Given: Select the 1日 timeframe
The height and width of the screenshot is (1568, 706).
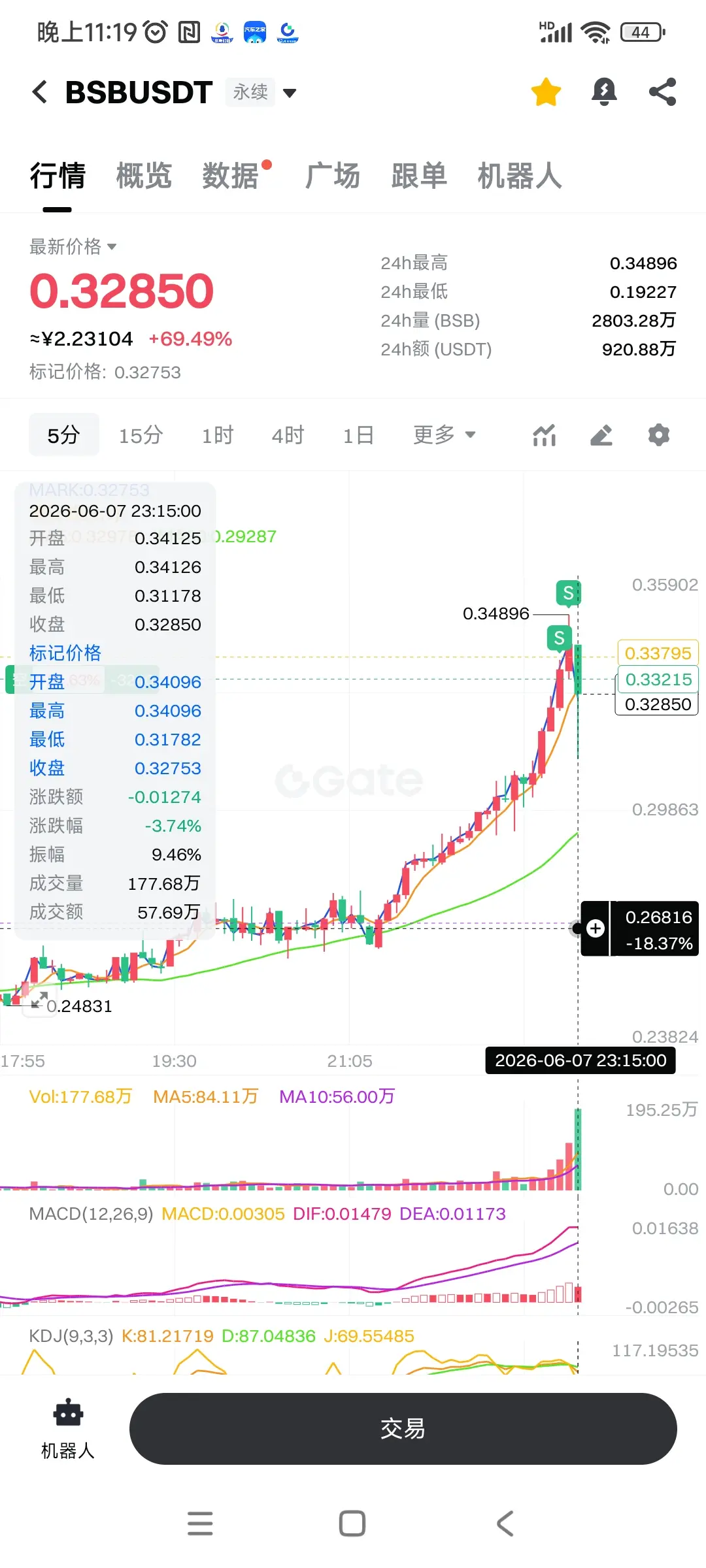Looking at the screenshot, I should [358, 435].
